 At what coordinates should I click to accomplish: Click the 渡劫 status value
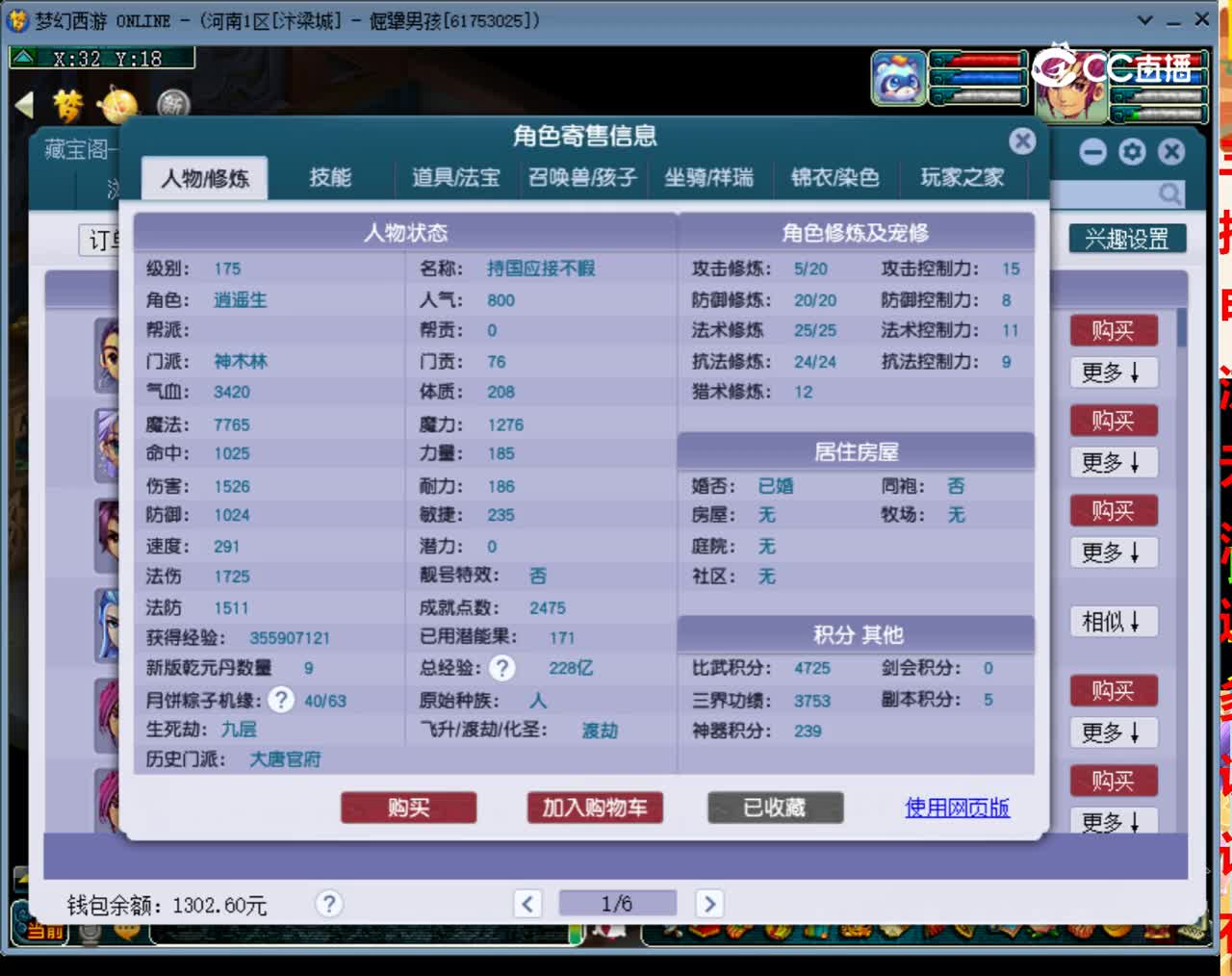(600, 731)
